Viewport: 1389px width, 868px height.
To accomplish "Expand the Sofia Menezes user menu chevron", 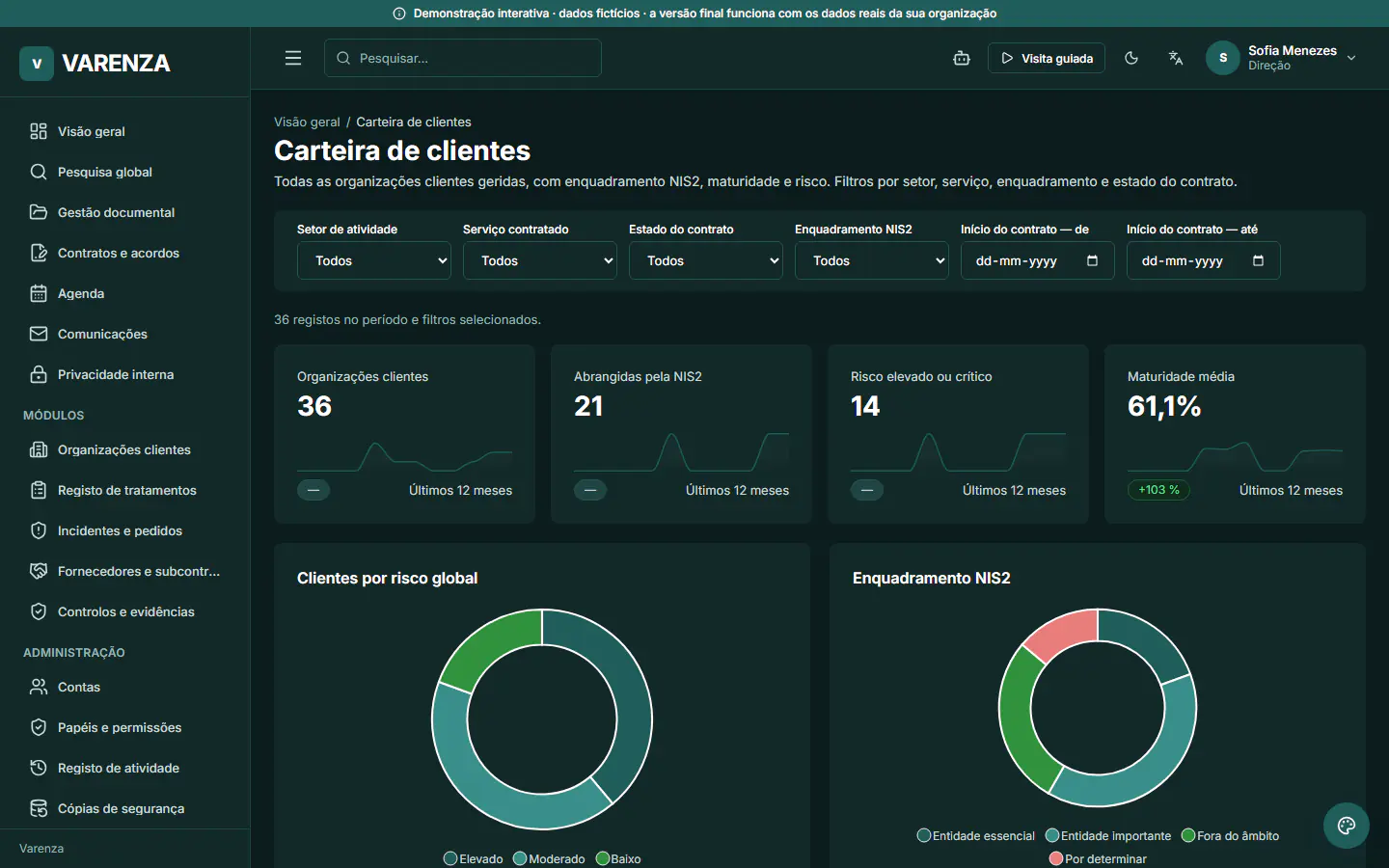I will click(x=1351, y=58).
